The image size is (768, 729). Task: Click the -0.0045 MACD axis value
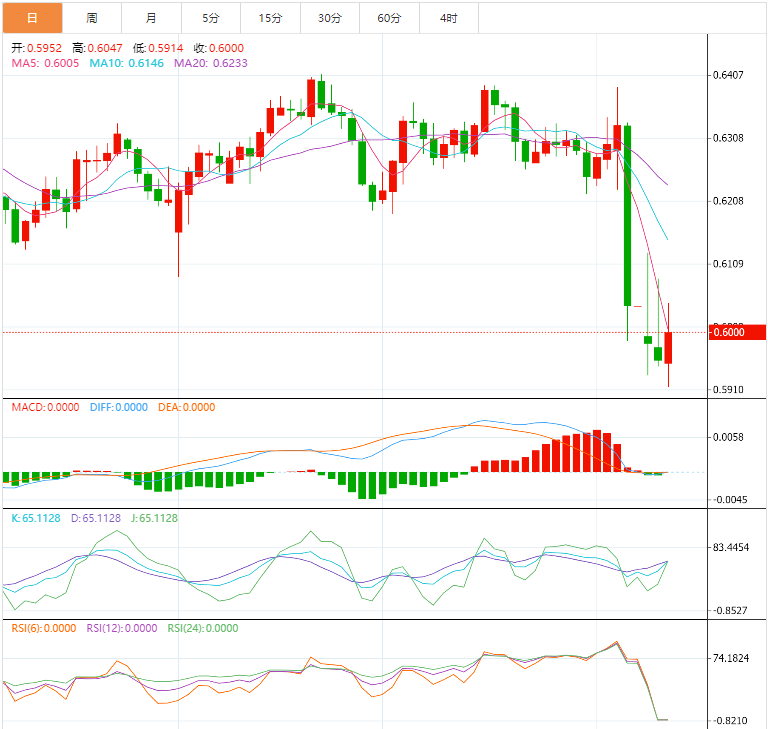coord(730,500)
